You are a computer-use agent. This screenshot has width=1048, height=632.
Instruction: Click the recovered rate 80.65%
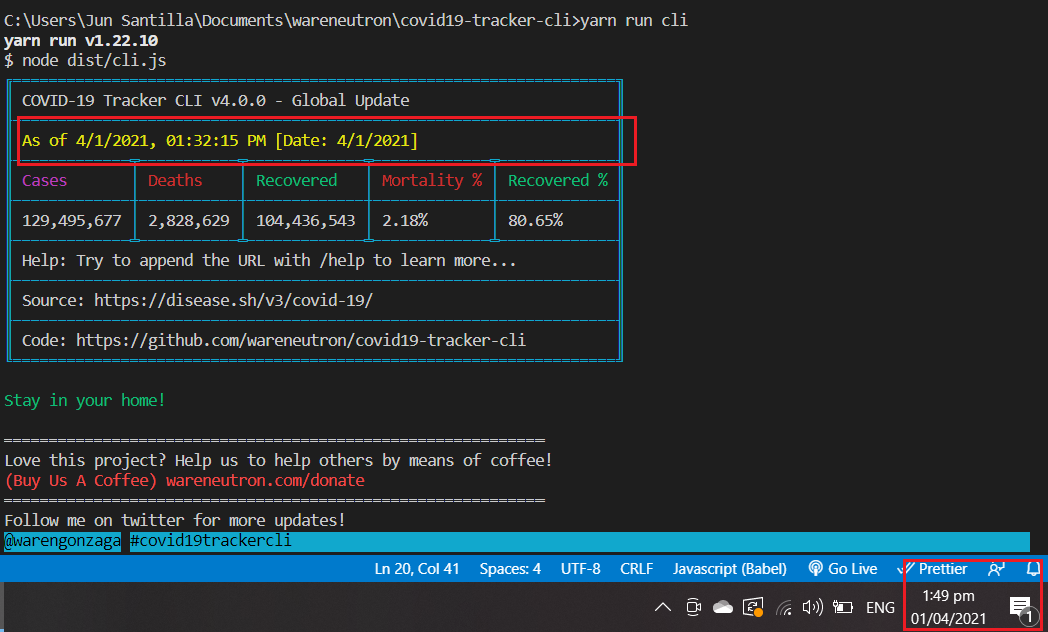click(535, 220)
